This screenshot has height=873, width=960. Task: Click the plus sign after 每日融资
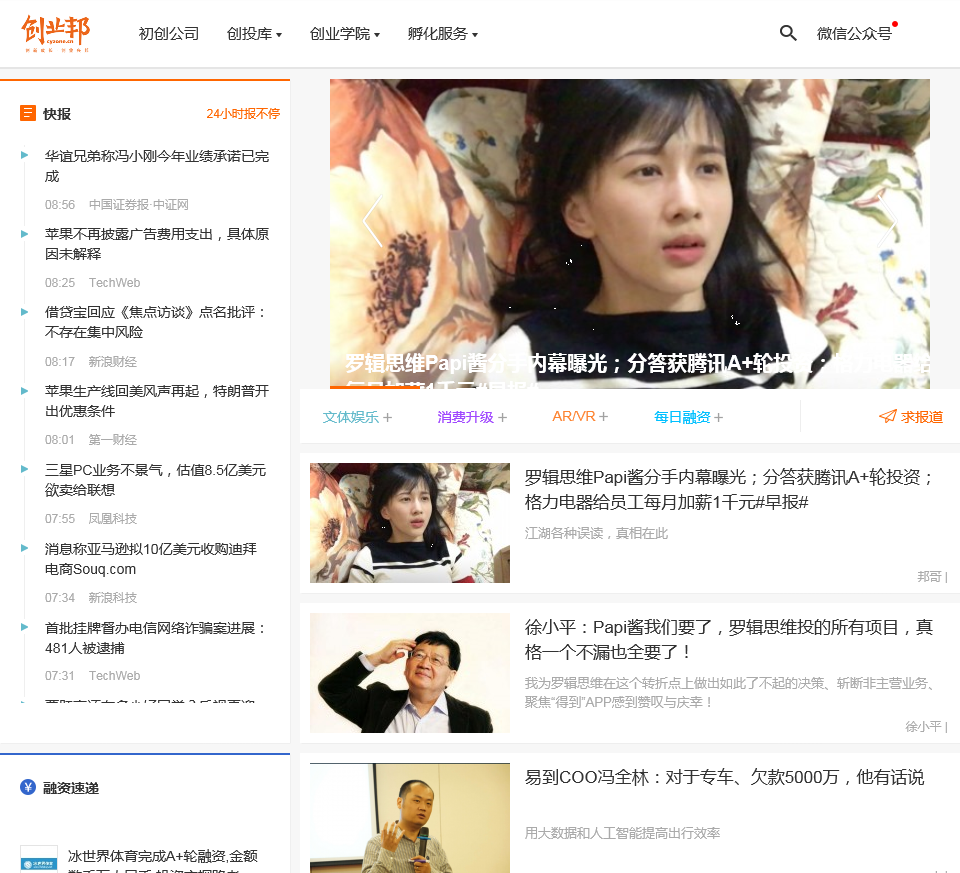(718, 418)
